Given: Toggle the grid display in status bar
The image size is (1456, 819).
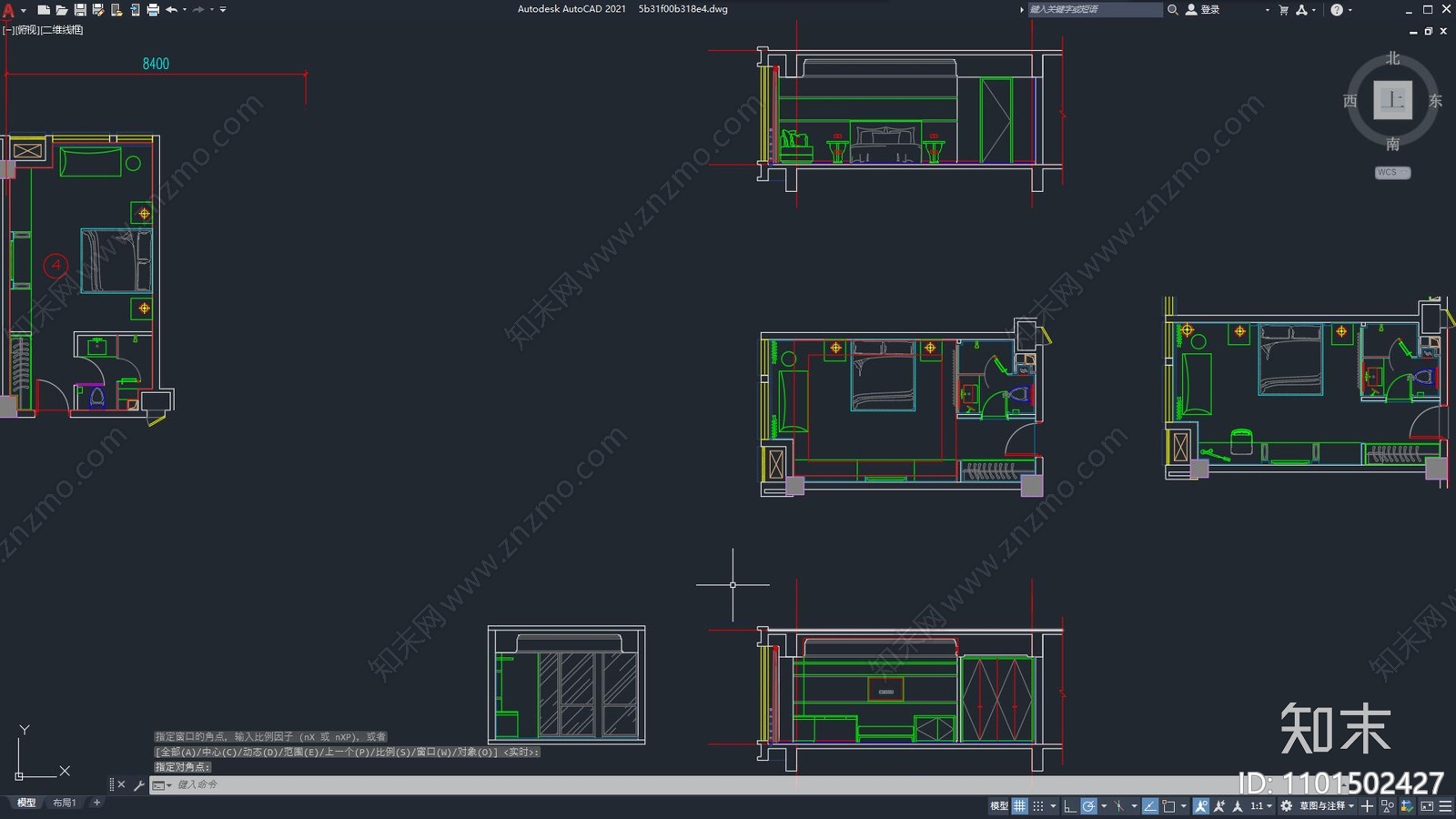Looking at the screenshot, I should tap(1020, 806).
